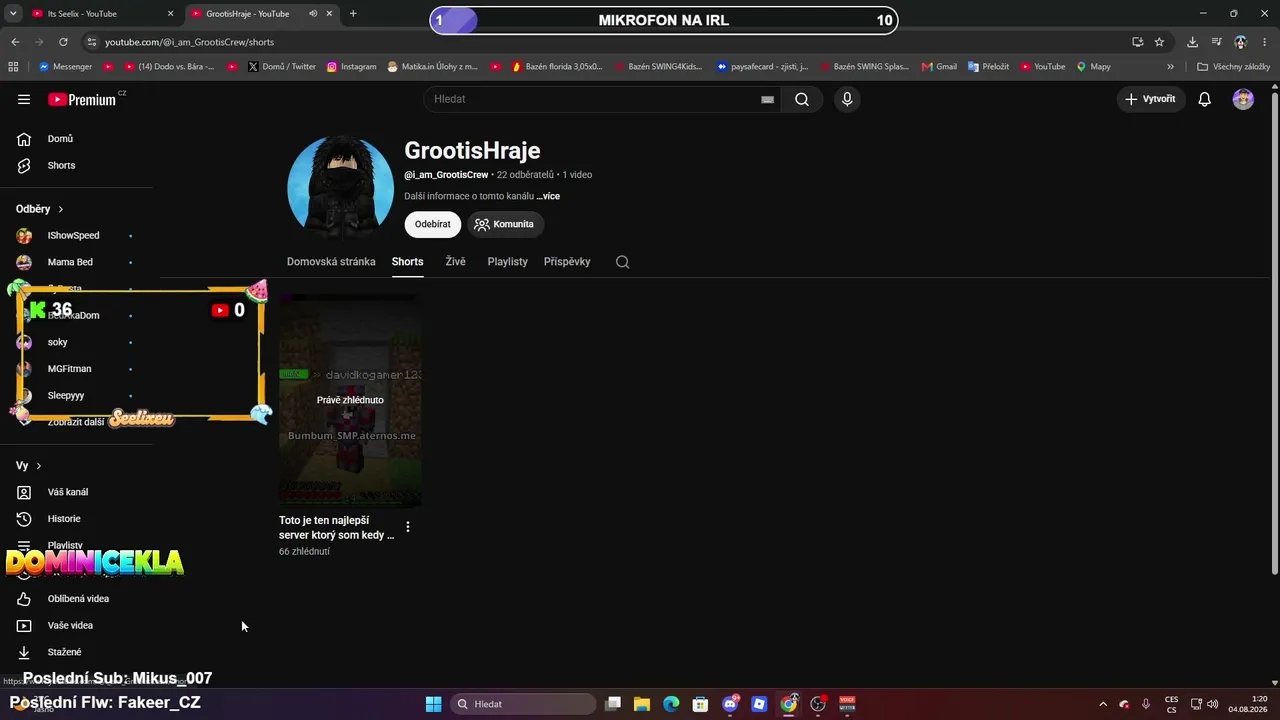This screenshot has height=720, width=1280.
Task: Open the on-screen keyboard in search box
Action: (x=767, y=99)
